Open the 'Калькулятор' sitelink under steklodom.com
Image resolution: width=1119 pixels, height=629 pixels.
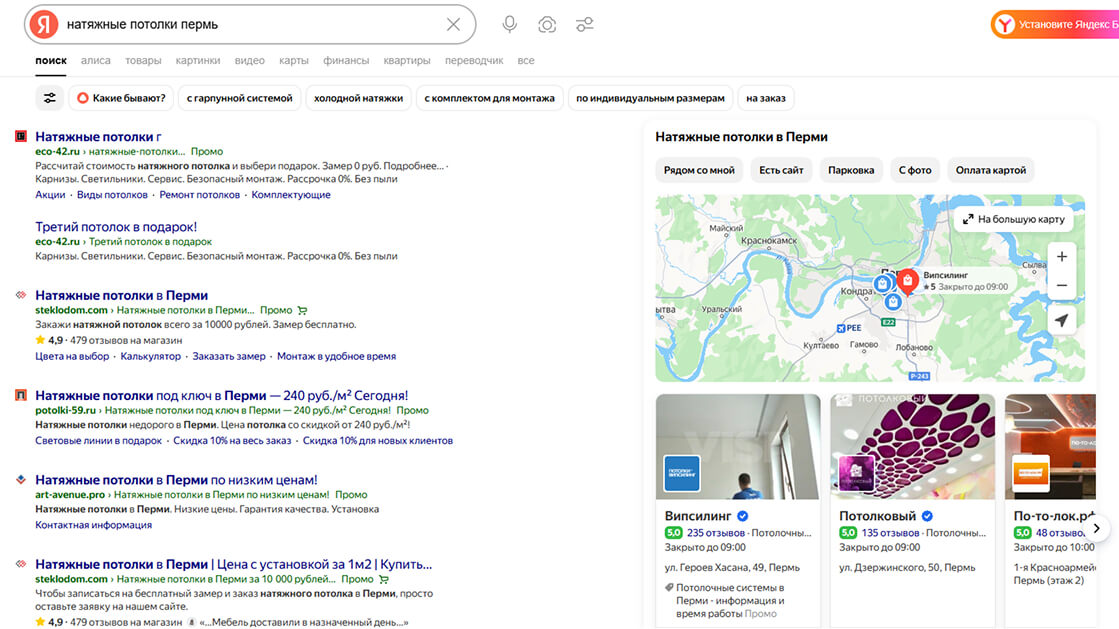pos(151,356)
